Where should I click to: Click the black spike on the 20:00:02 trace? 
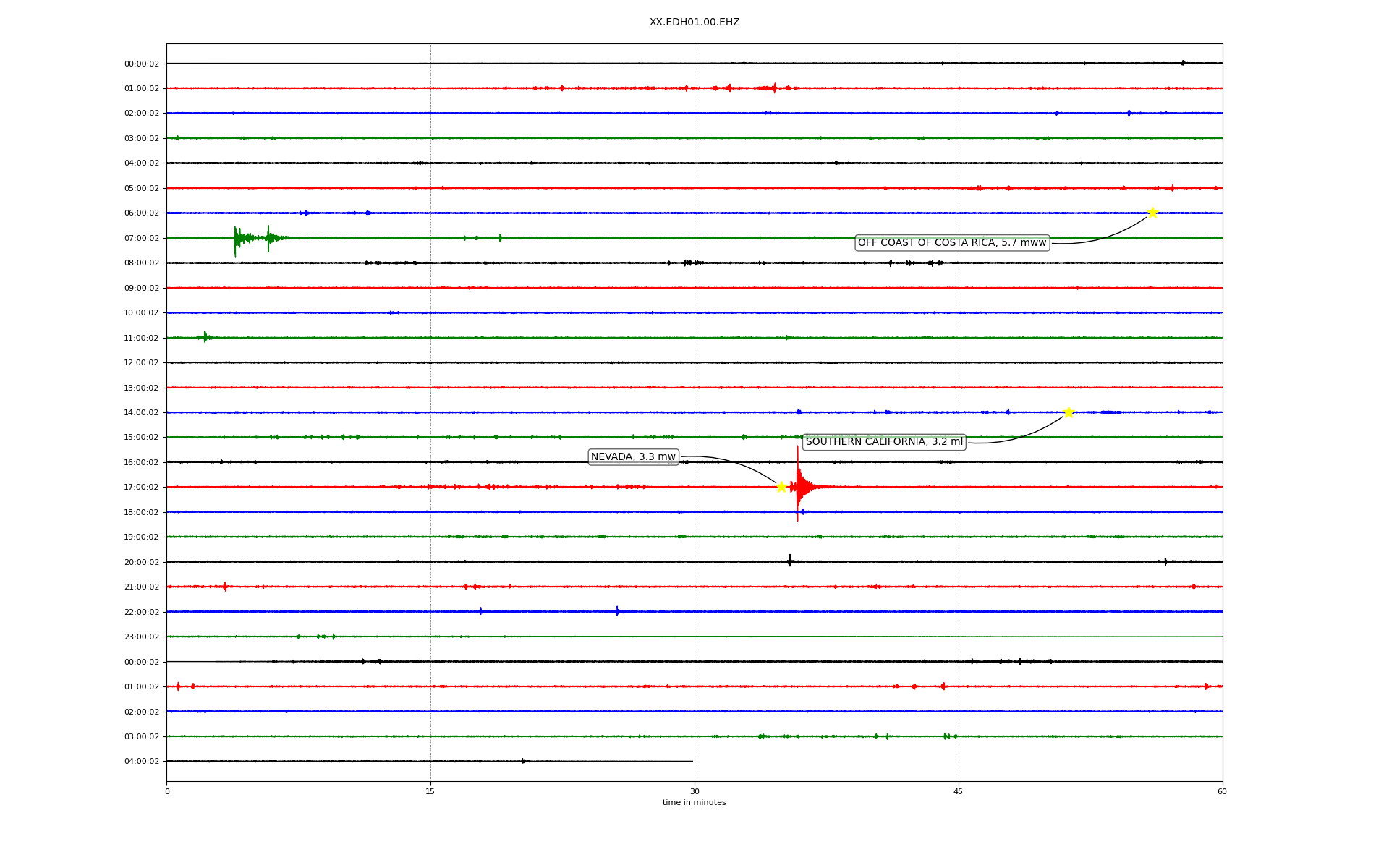pyautogui.click(x=789, y=561)
